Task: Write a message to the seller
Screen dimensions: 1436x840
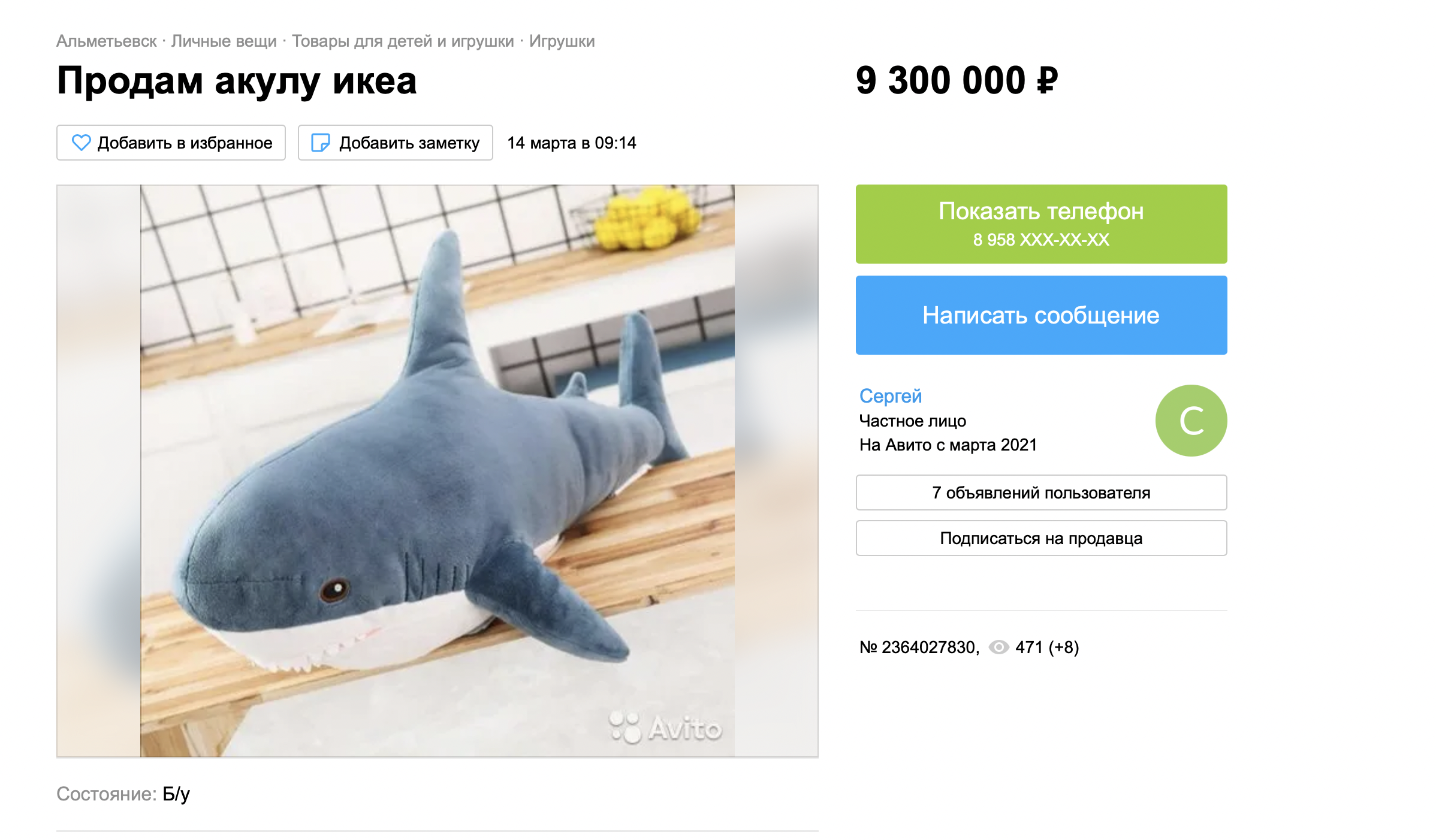Action: [x=1042, y=315]
